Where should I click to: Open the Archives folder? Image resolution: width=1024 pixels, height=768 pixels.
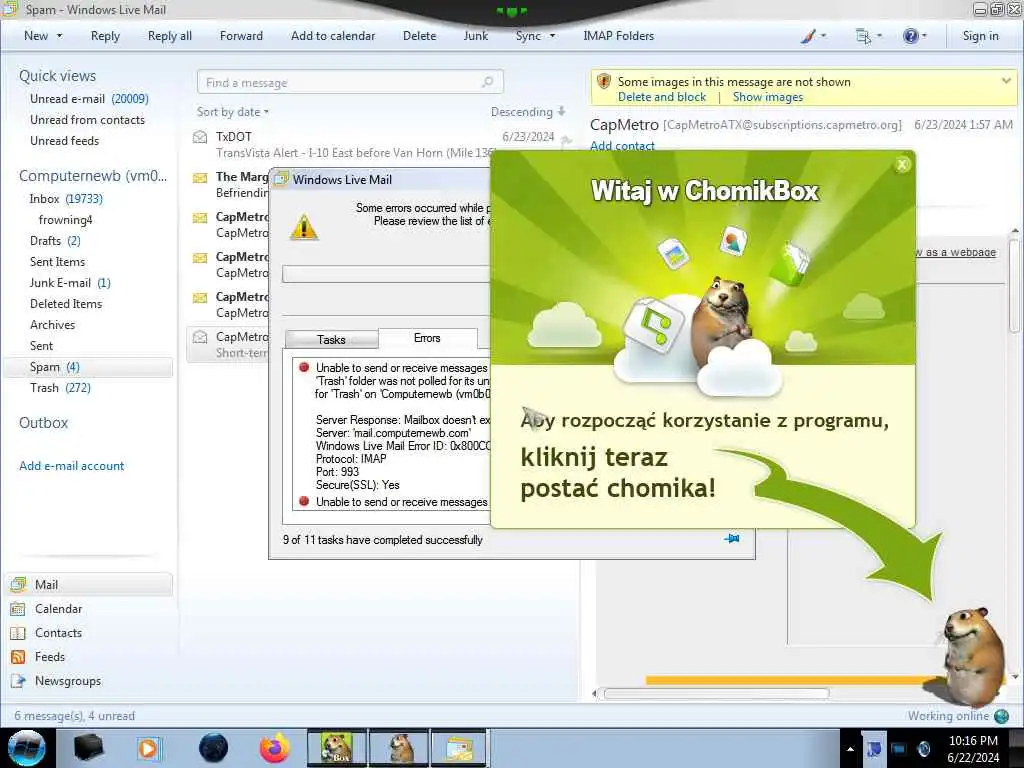pos(52,325)
